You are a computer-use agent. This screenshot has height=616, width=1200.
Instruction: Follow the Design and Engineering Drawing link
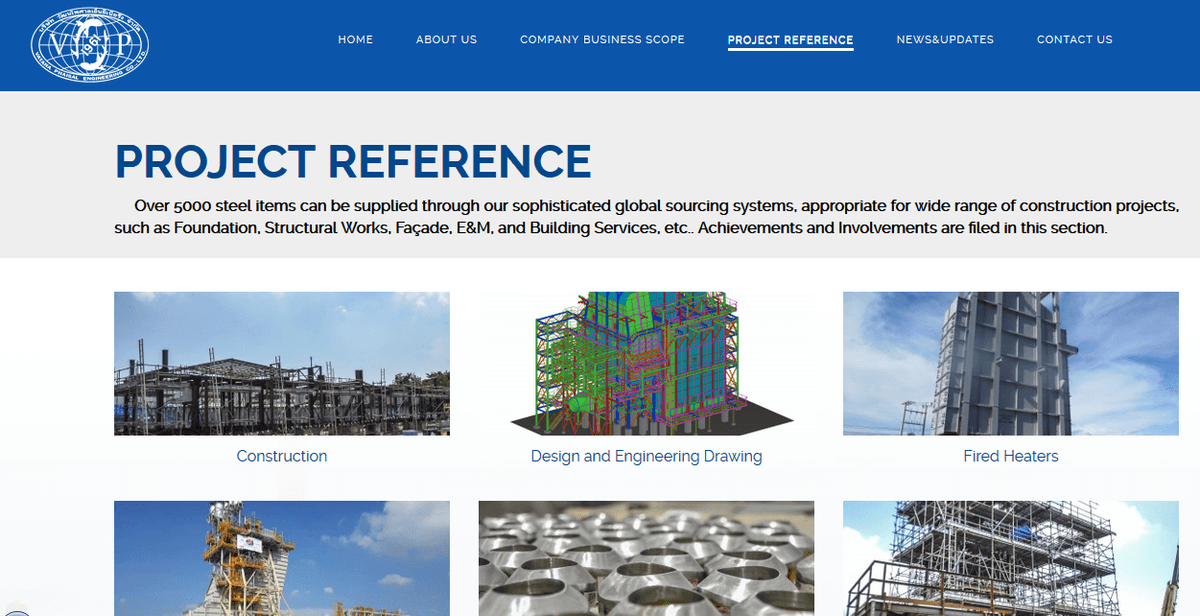point(646,456)
